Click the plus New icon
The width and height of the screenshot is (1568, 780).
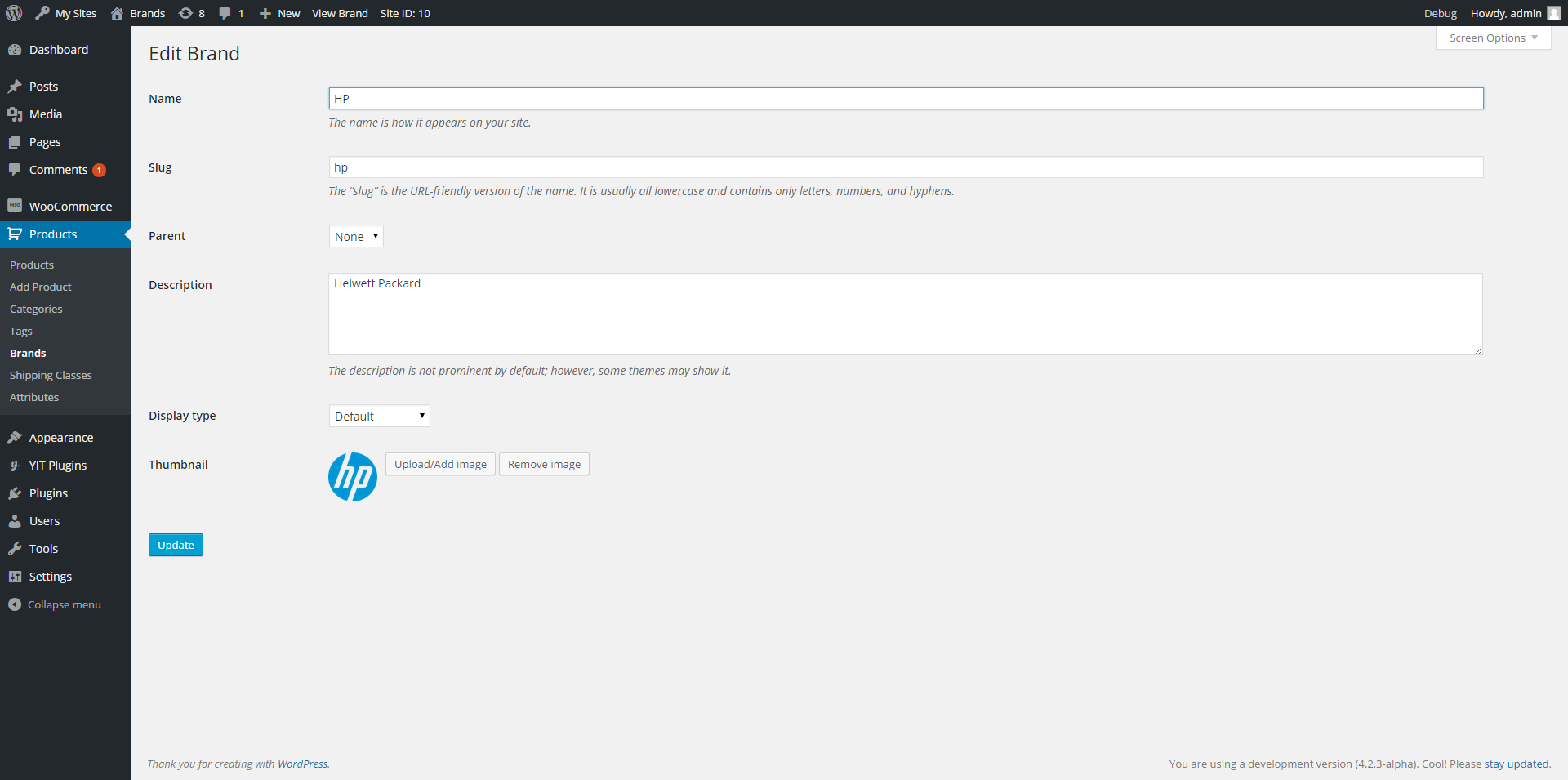click(265, 13)
